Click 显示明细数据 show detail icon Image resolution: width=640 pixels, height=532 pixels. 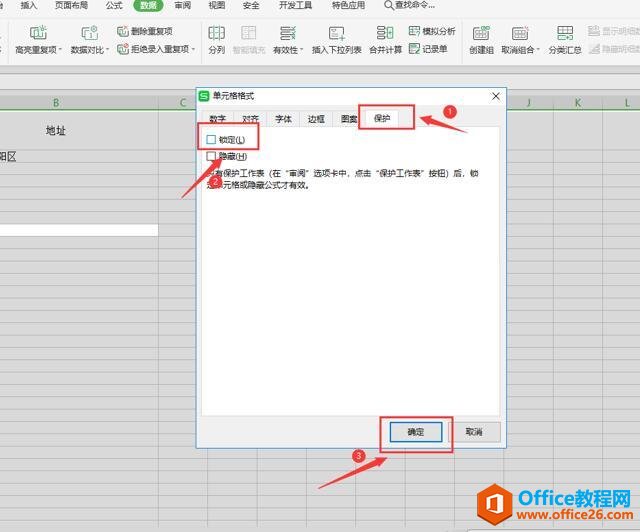click(x=594, y=31)
